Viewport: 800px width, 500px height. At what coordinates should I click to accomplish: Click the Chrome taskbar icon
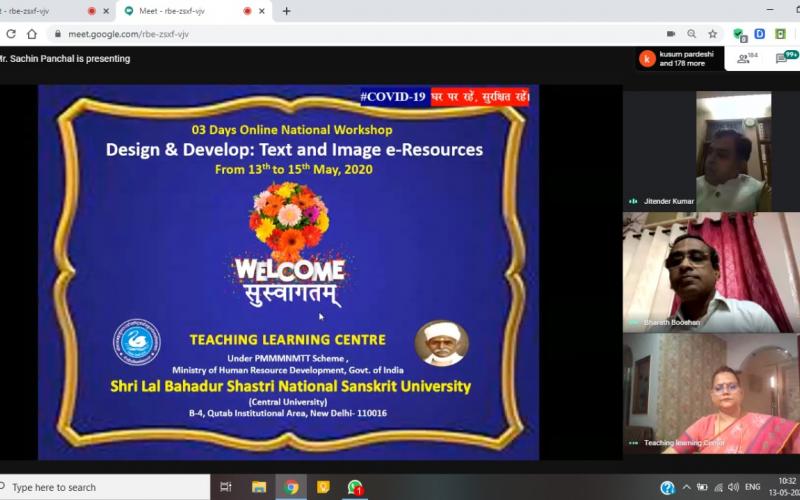pos(291,487)
